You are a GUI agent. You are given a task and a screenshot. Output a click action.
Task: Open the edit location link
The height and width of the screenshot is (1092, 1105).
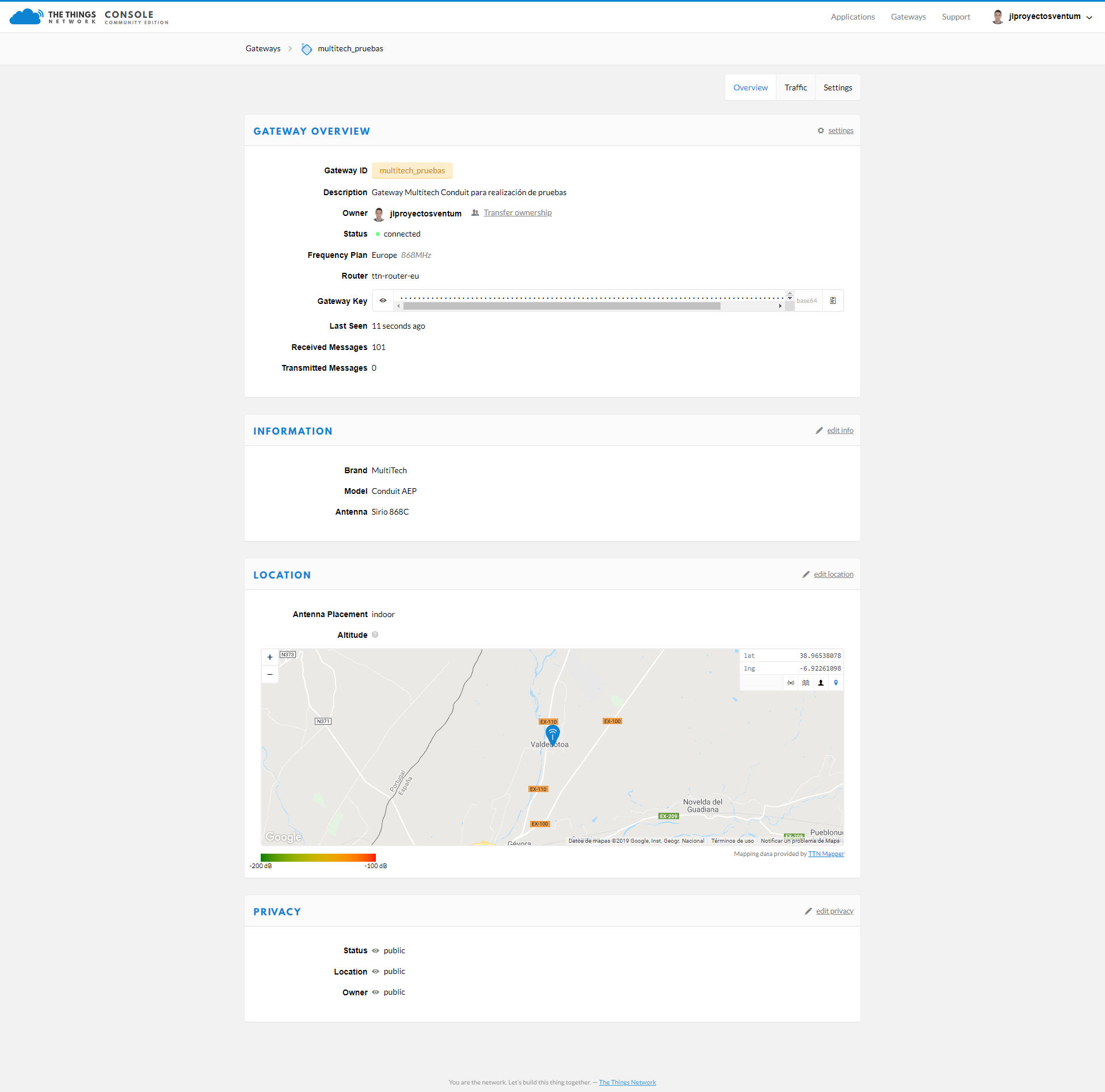833,574
